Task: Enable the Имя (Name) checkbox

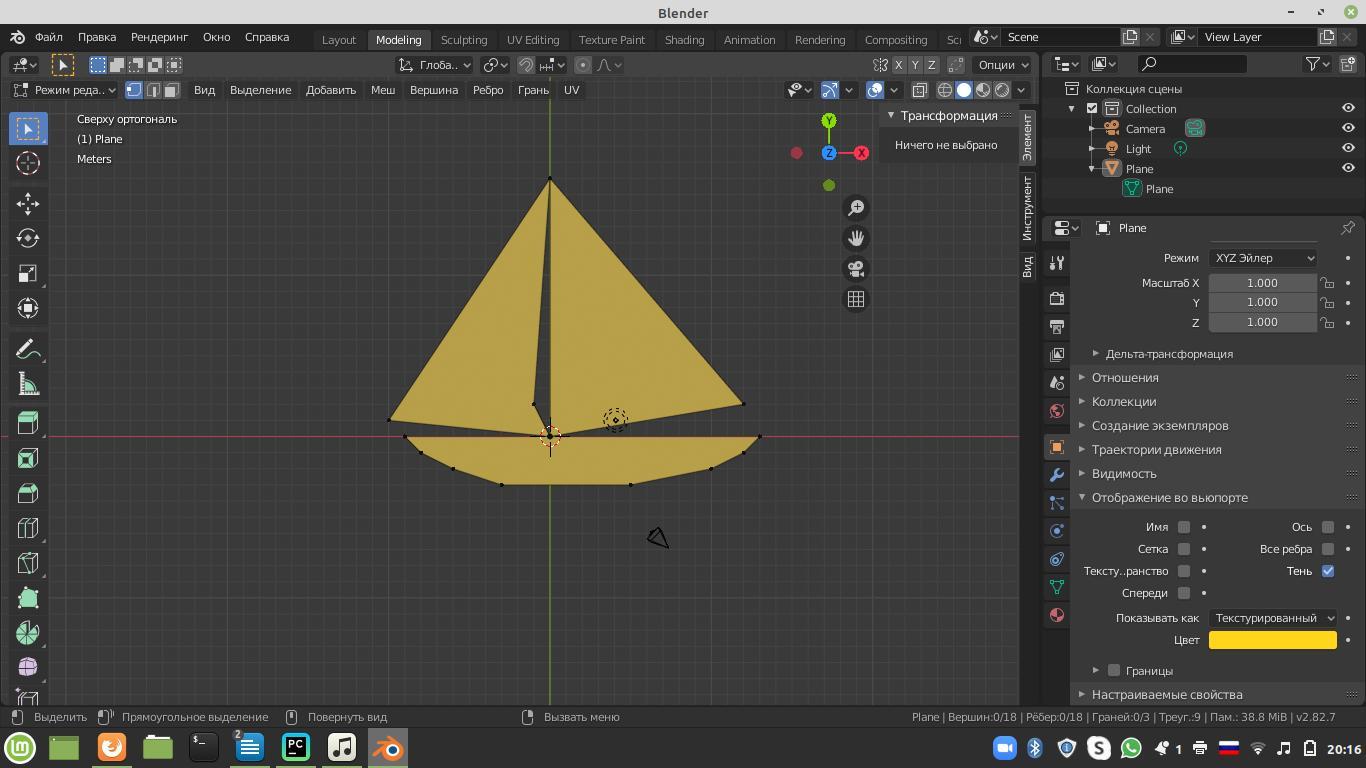Action: point(1184,527)
